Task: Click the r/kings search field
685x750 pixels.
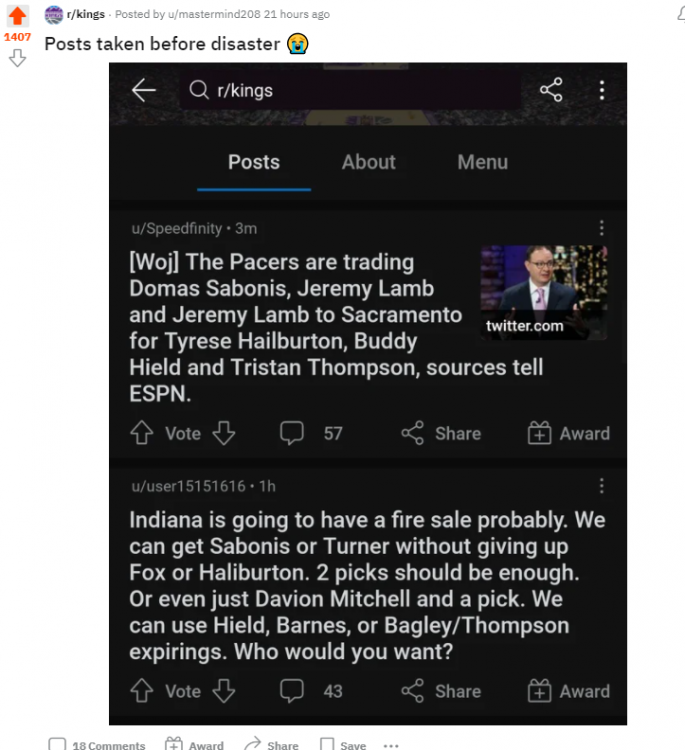Action: coord(350,90)
